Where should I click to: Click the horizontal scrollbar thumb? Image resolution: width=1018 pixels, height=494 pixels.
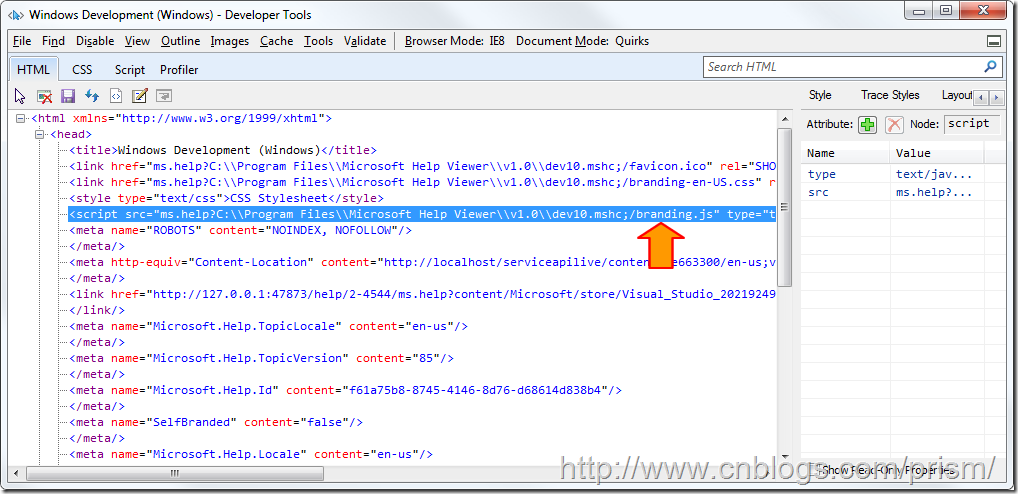click(174, 473)
